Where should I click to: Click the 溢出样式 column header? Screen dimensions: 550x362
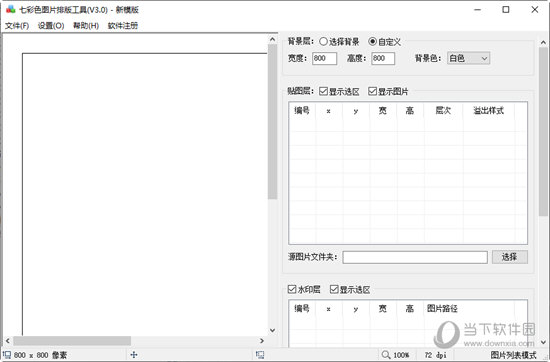(489, 111)
